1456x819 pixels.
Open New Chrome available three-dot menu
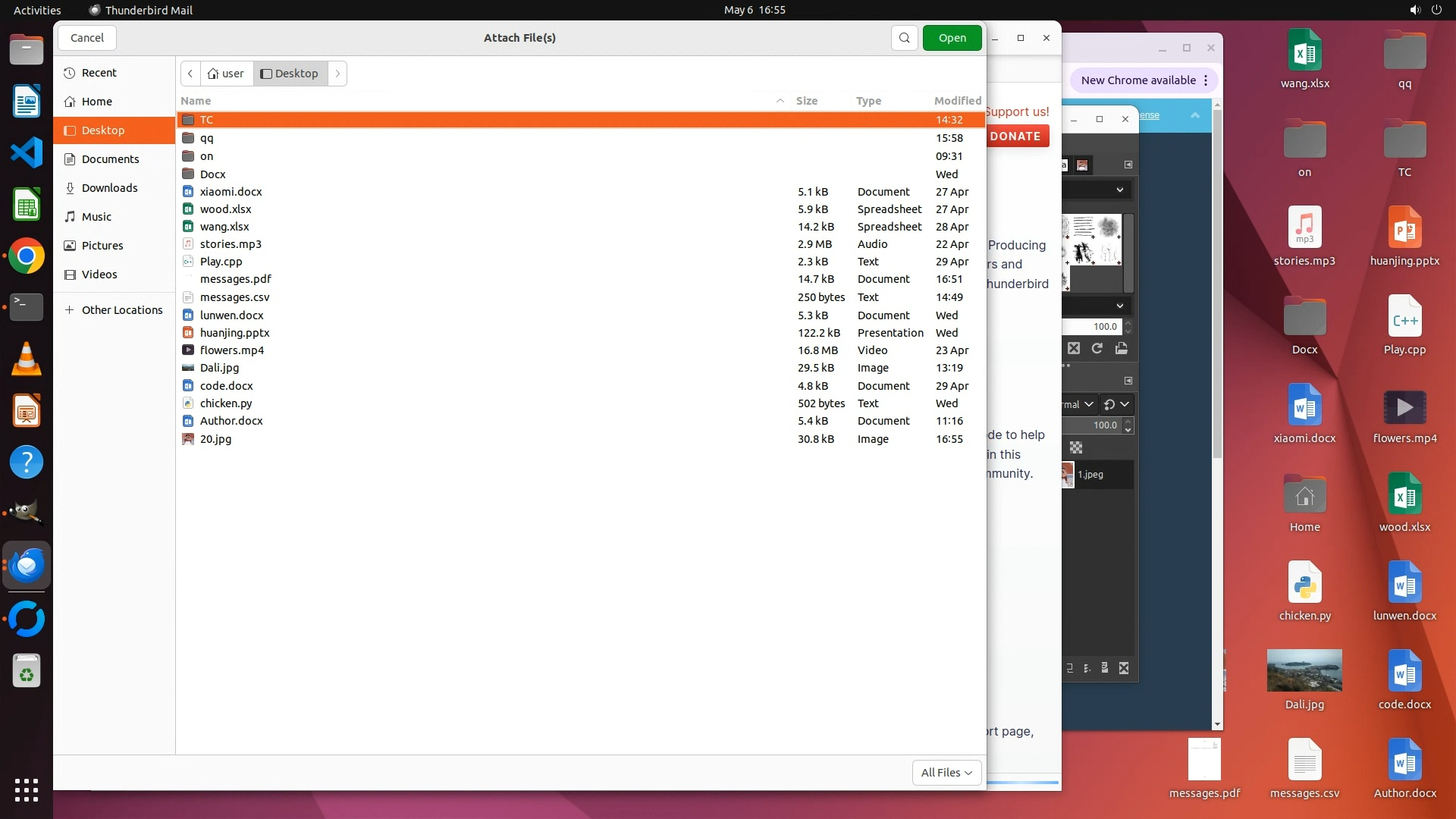(1206, 80)
